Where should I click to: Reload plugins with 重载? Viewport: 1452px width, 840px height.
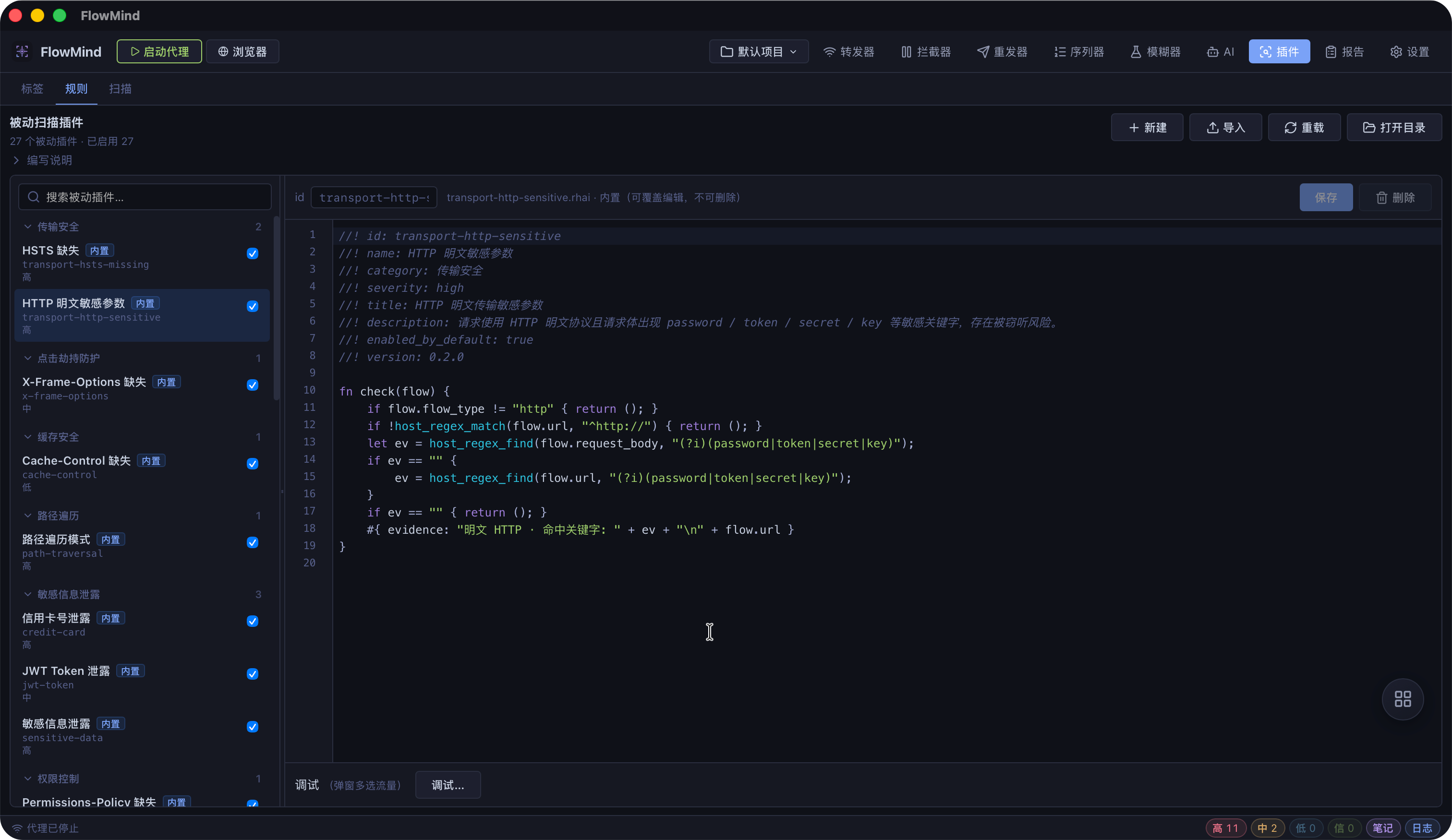(x=1304, y=127)
